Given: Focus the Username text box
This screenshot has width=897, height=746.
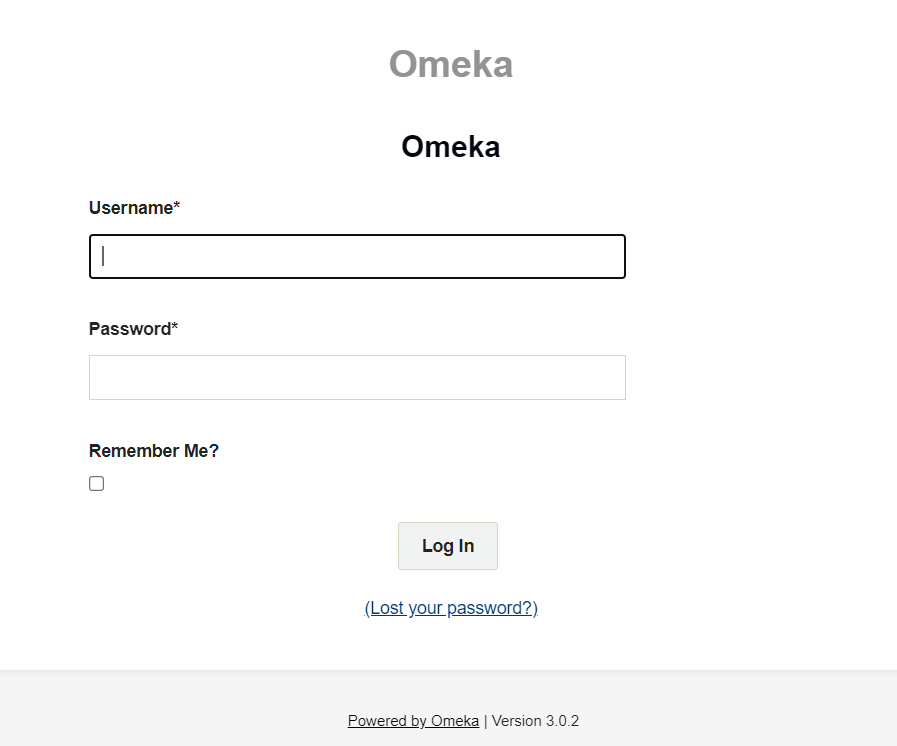Looking at the screenshot, I should (x=357, y=256).
